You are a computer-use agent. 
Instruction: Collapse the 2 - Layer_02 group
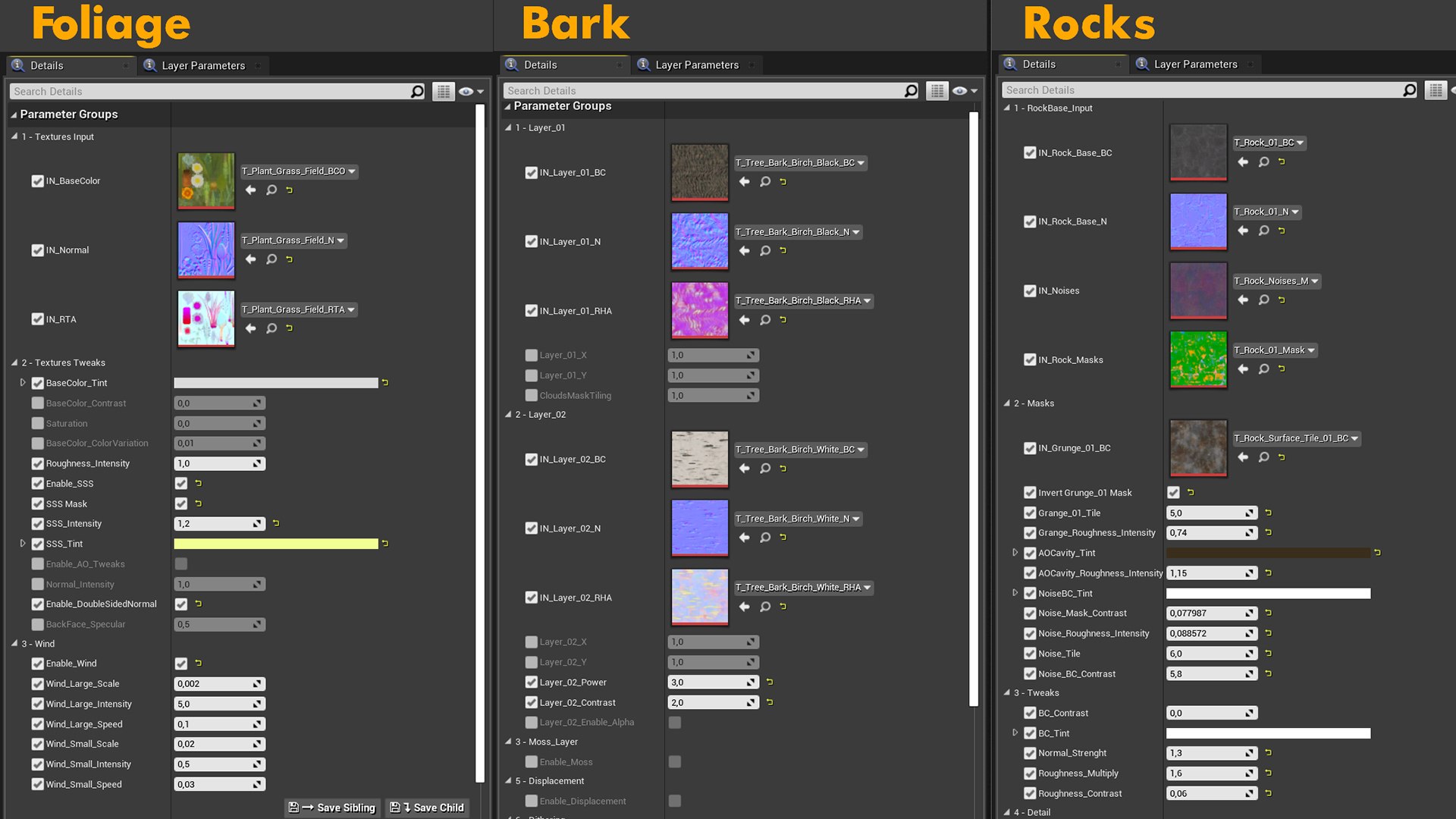(x=509, y=415)
